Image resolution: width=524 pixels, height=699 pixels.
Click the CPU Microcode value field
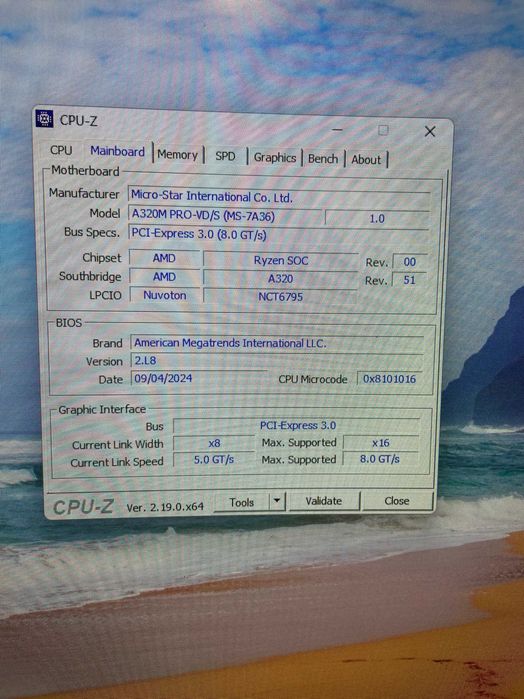(389, 379)
